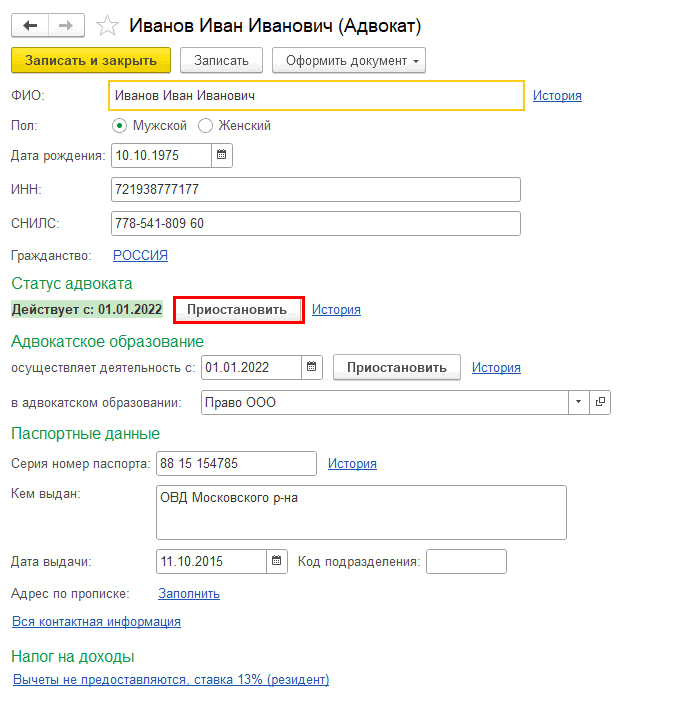The image size is (675, 719).
Task: Open calendar for activity start date
Action: (x=312, y=367)
